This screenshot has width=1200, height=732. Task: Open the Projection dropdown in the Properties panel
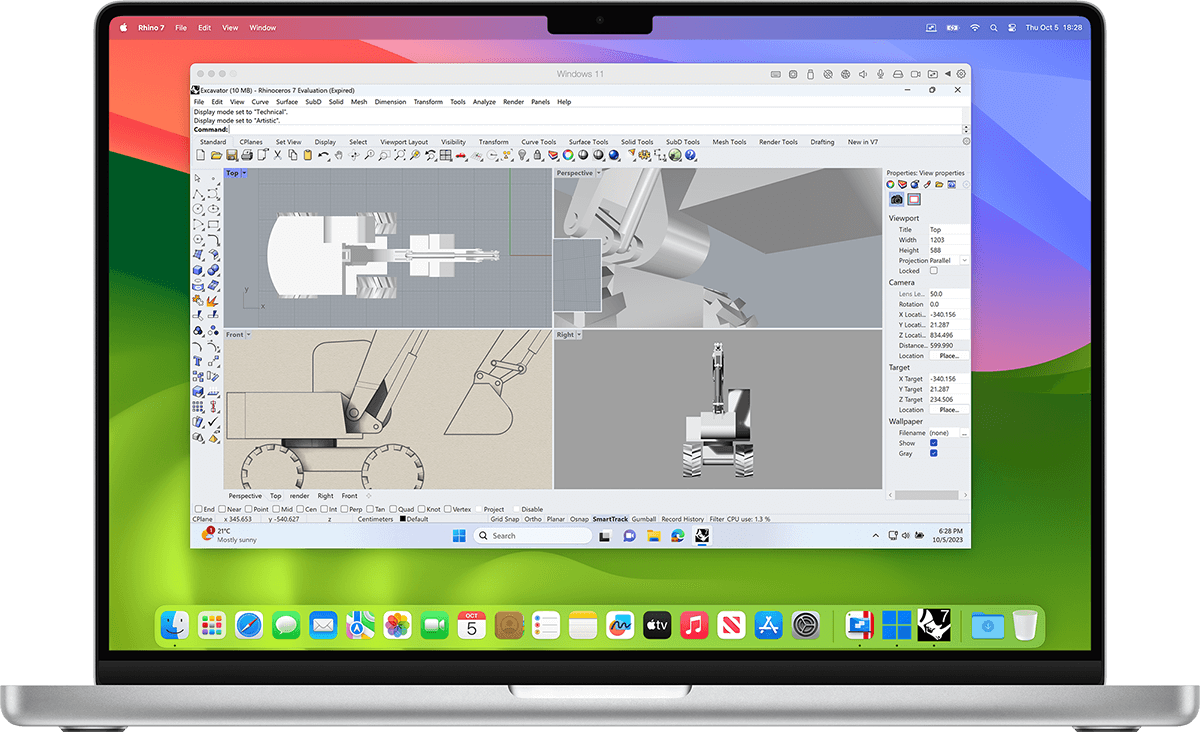pyautogui.click(x=962, y=259)
